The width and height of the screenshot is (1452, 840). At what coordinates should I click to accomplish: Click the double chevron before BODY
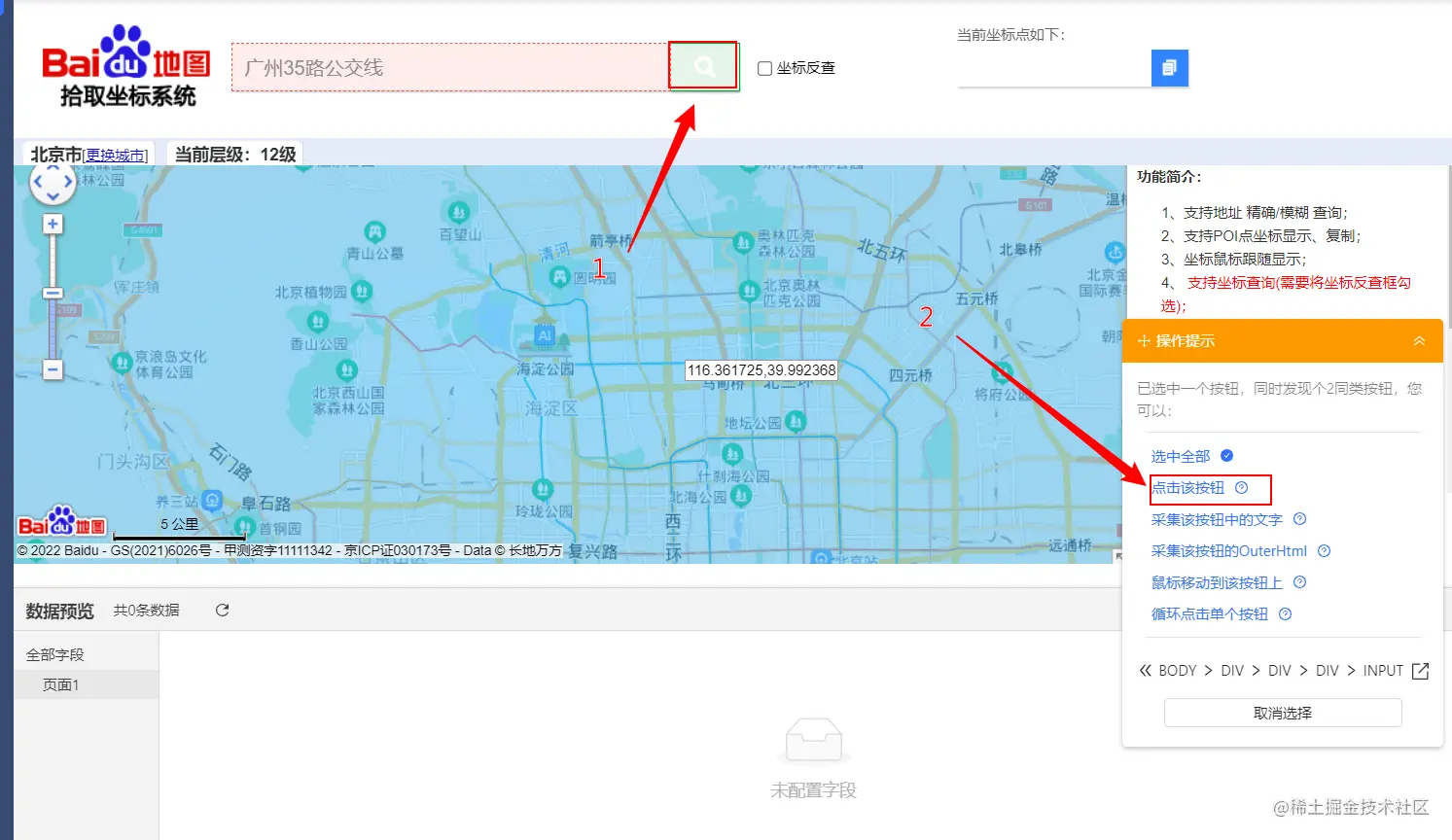click(1145, 671)
